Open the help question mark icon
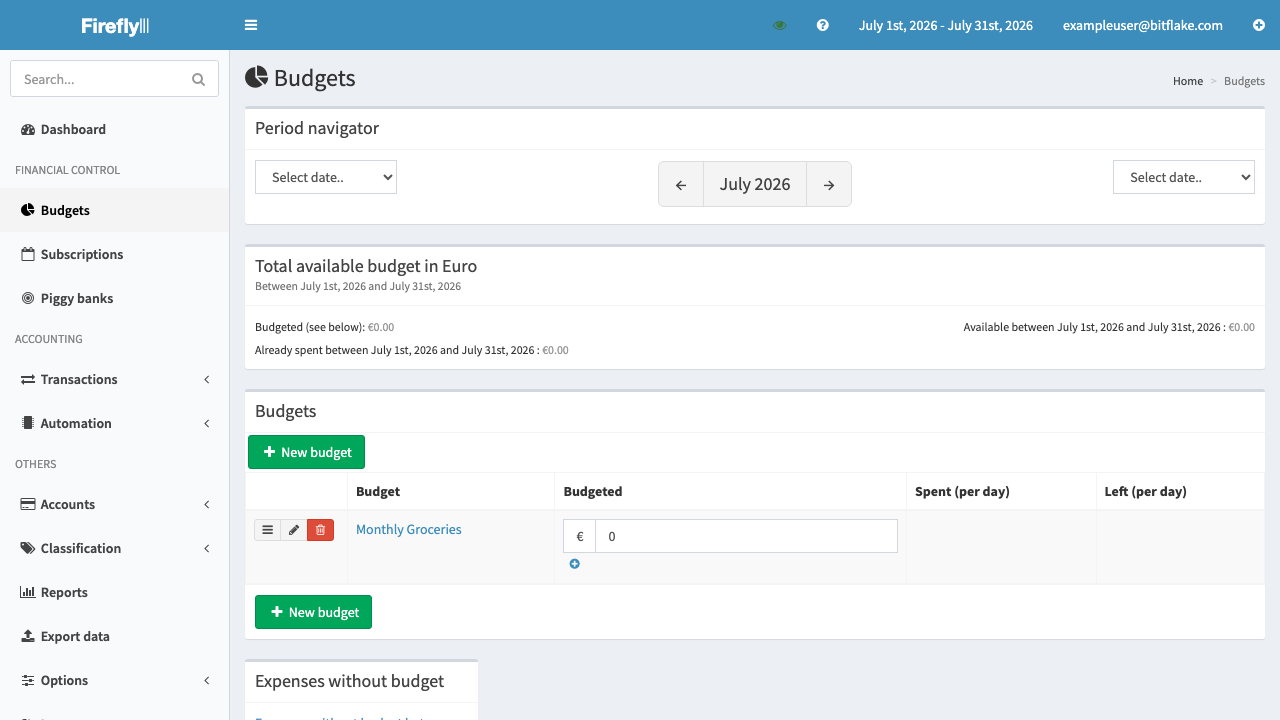This screenshot has width=1280, height=720. (x=823, y=25)
